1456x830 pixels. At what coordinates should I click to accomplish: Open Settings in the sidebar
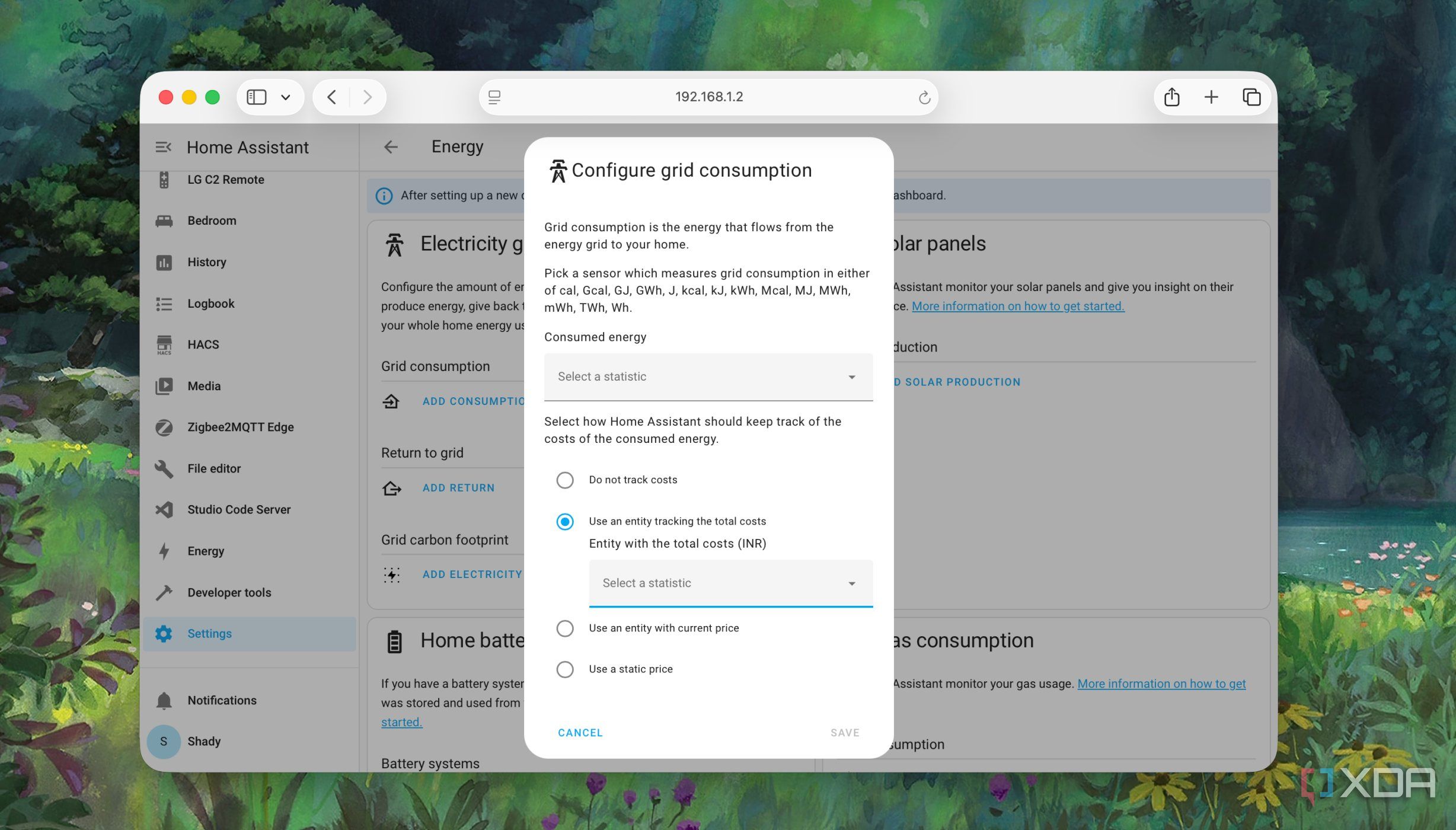coord(250,634)
